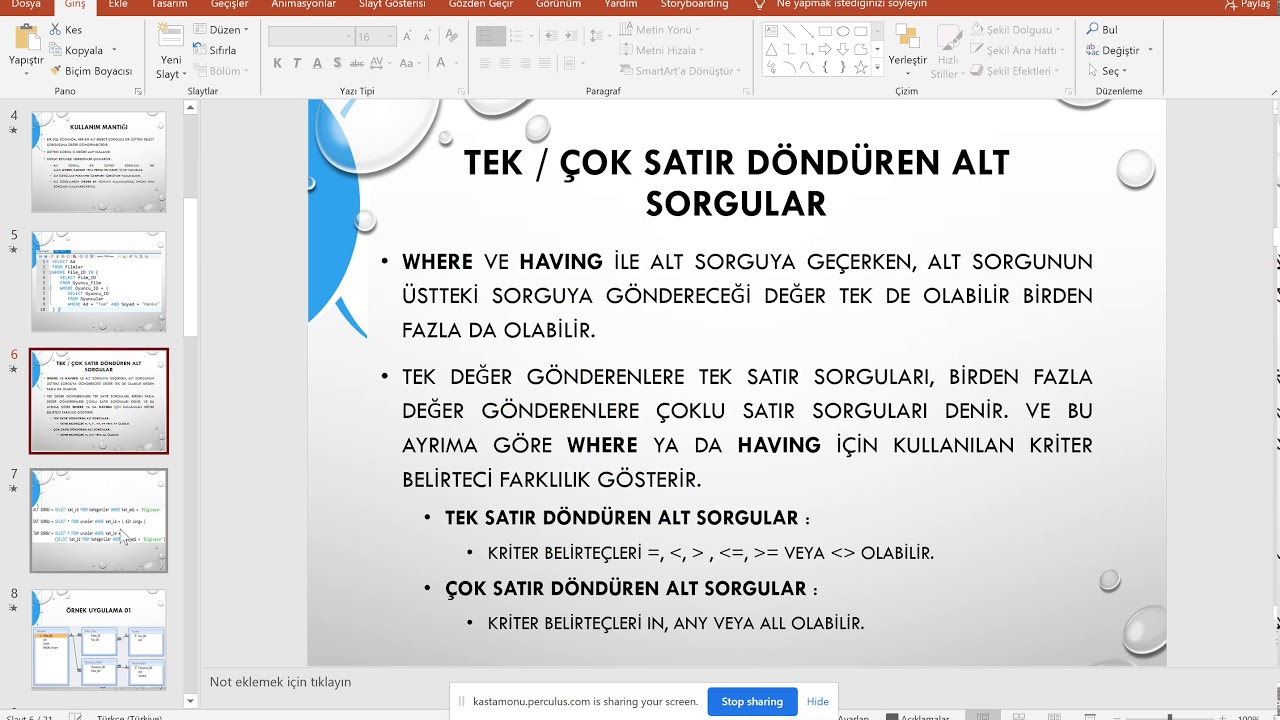Clear all formatting eraser icon
1280x720 pixels.
(452, 36)
